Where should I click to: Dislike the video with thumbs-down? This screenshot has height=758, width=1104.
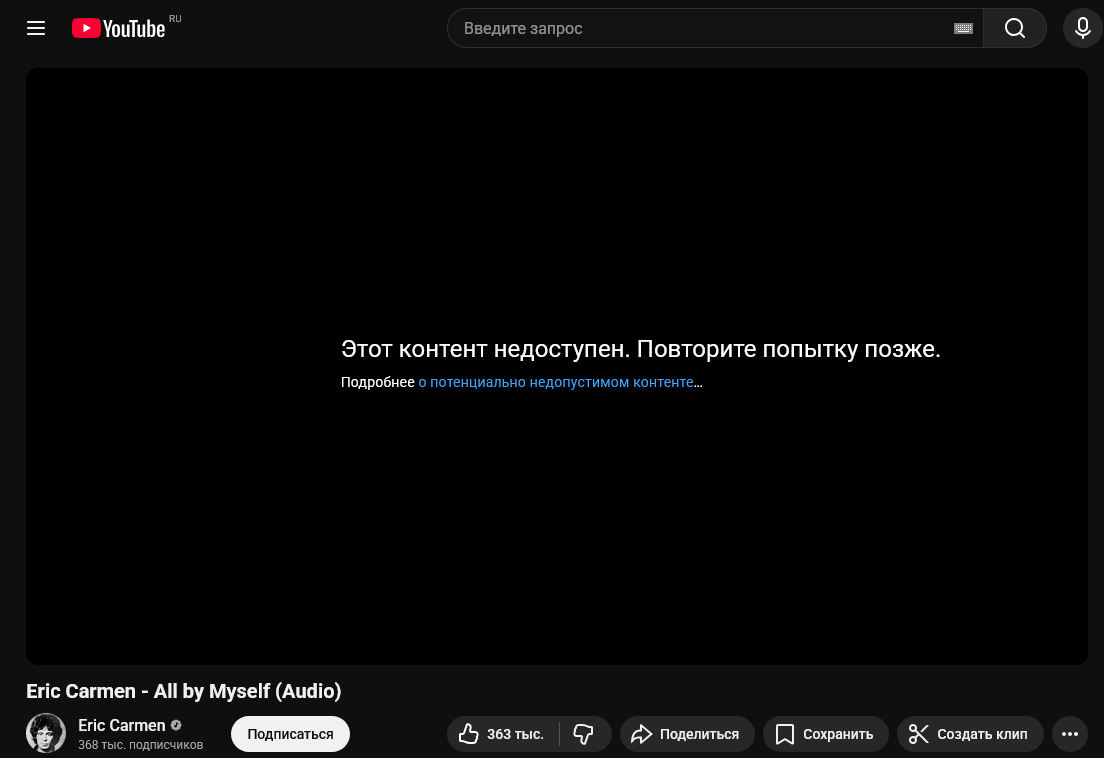point(584,734)
